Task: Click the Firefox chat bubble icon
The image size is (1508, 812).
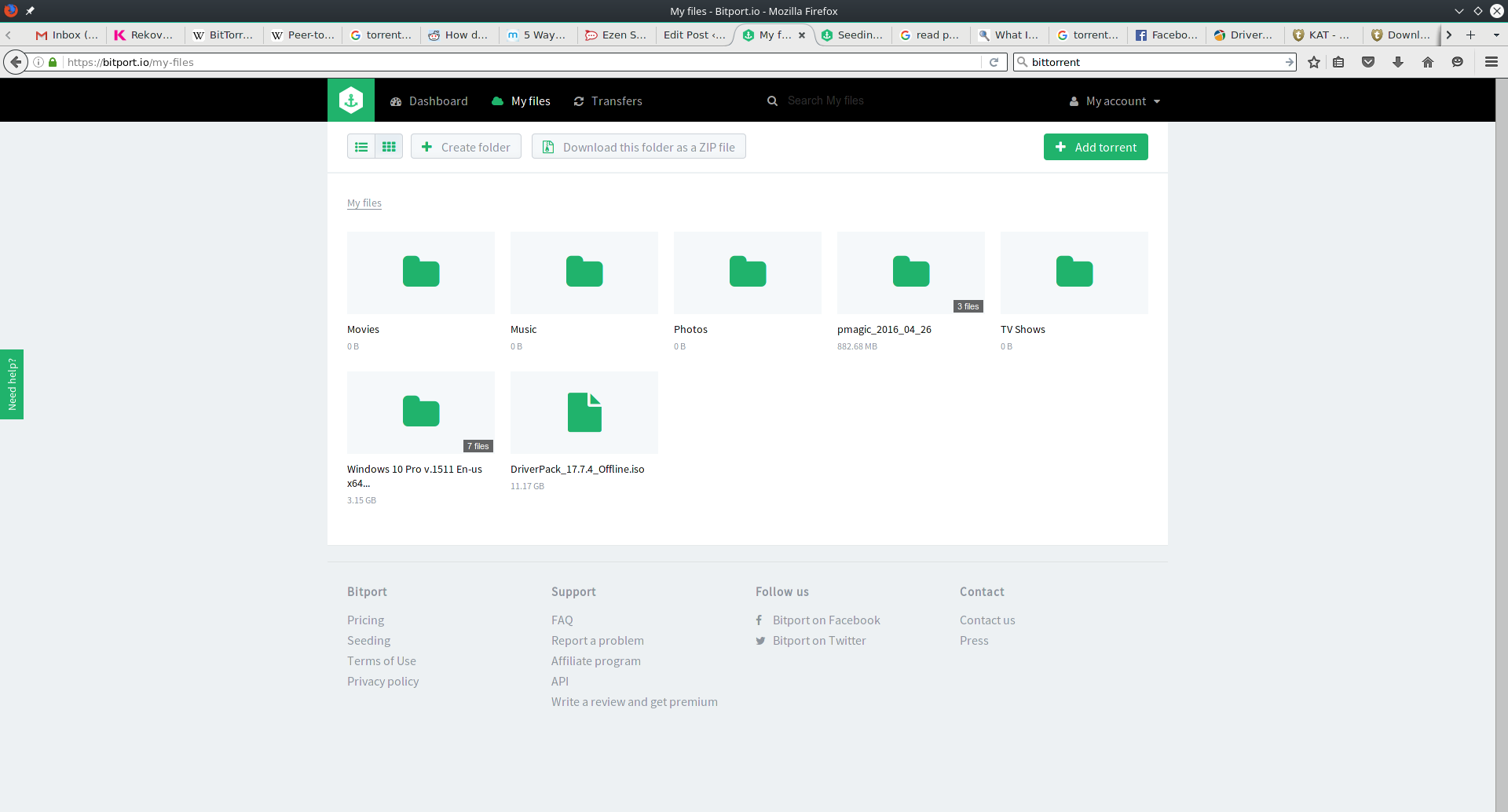Action: (1458, 62)
